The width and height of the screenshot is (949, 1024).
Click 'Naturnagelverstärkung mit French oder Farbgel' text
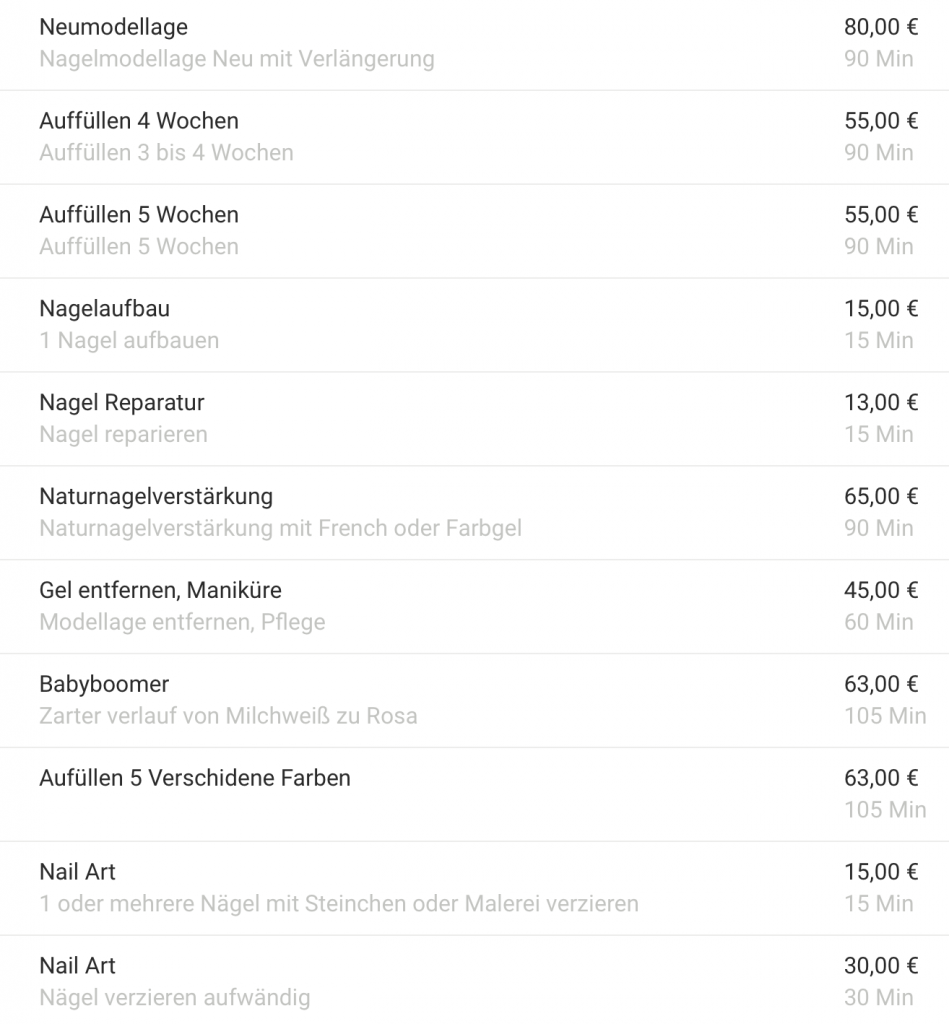click(x=280, y=528)
